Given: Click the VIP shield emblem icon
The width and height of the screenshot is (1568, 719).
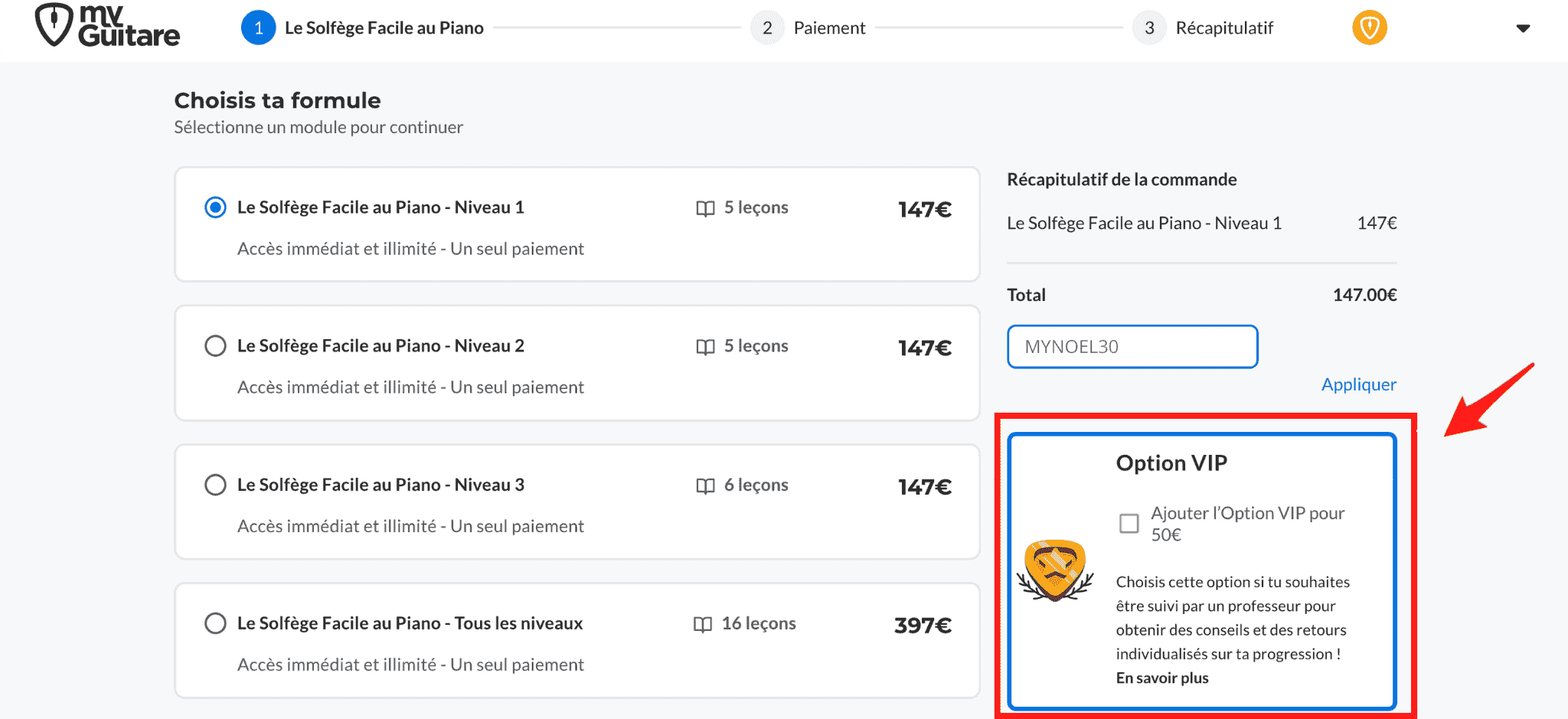Looking at the screenshot, I should click(1055, 570).
